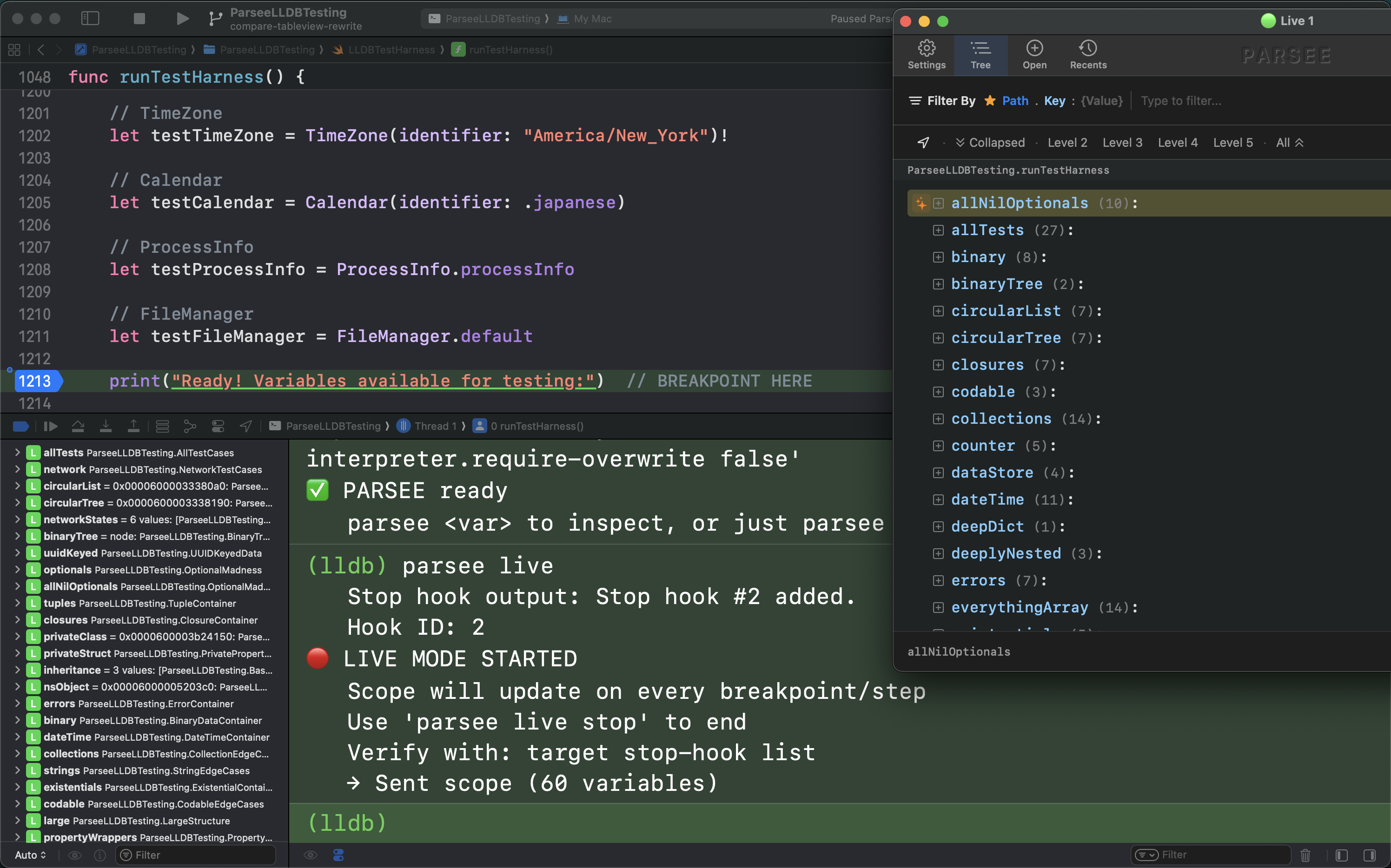
Task: Focus the console Filter field
Action: 1211,855
